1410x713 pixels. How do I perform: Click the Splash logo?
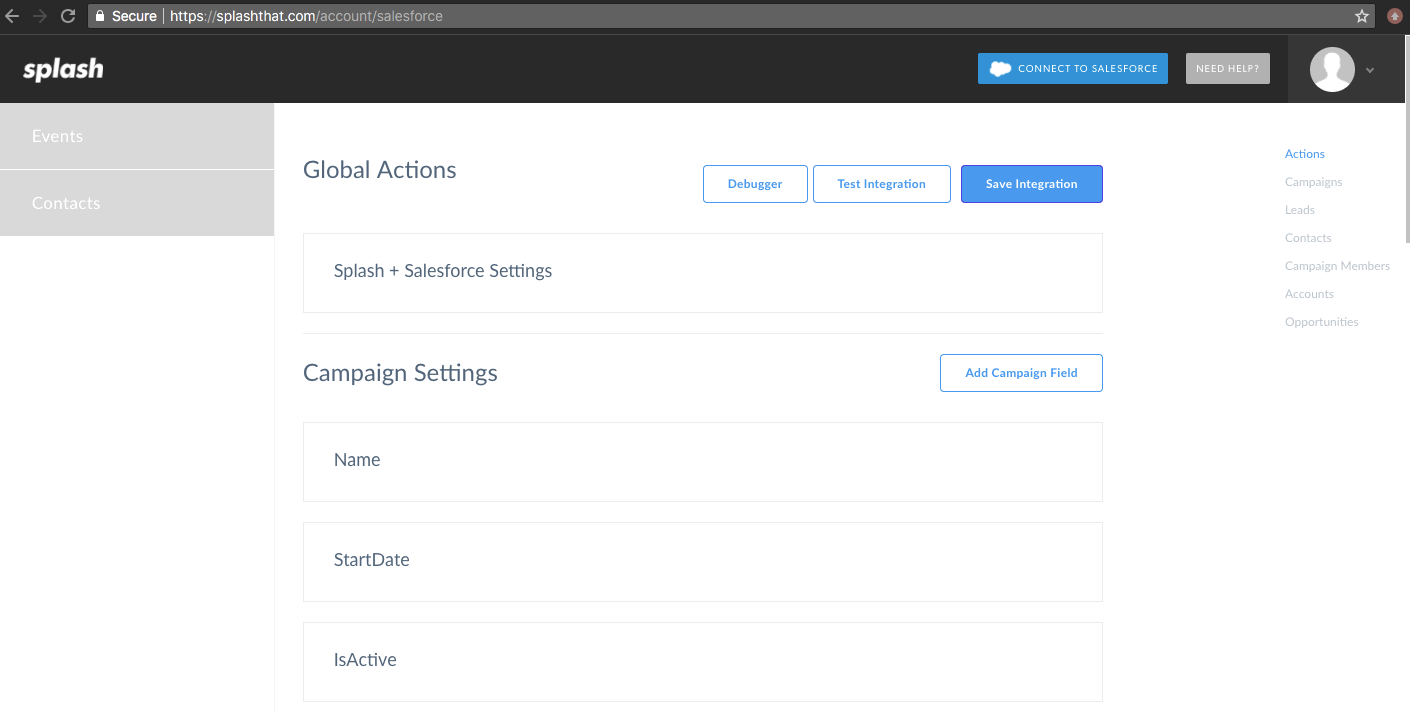click(x=63, y=69)
